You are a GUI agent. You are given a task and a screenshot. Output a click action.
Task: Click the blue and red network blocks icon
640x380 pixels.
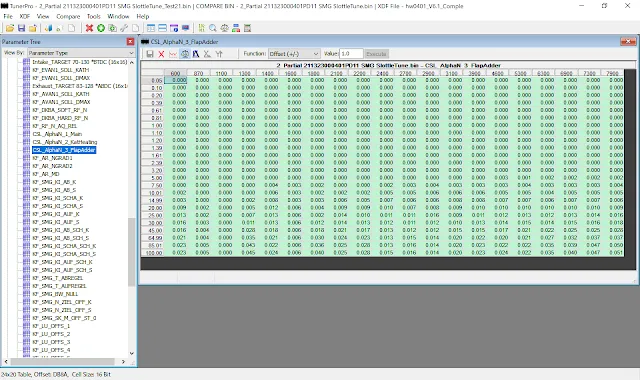coord(236,28)
